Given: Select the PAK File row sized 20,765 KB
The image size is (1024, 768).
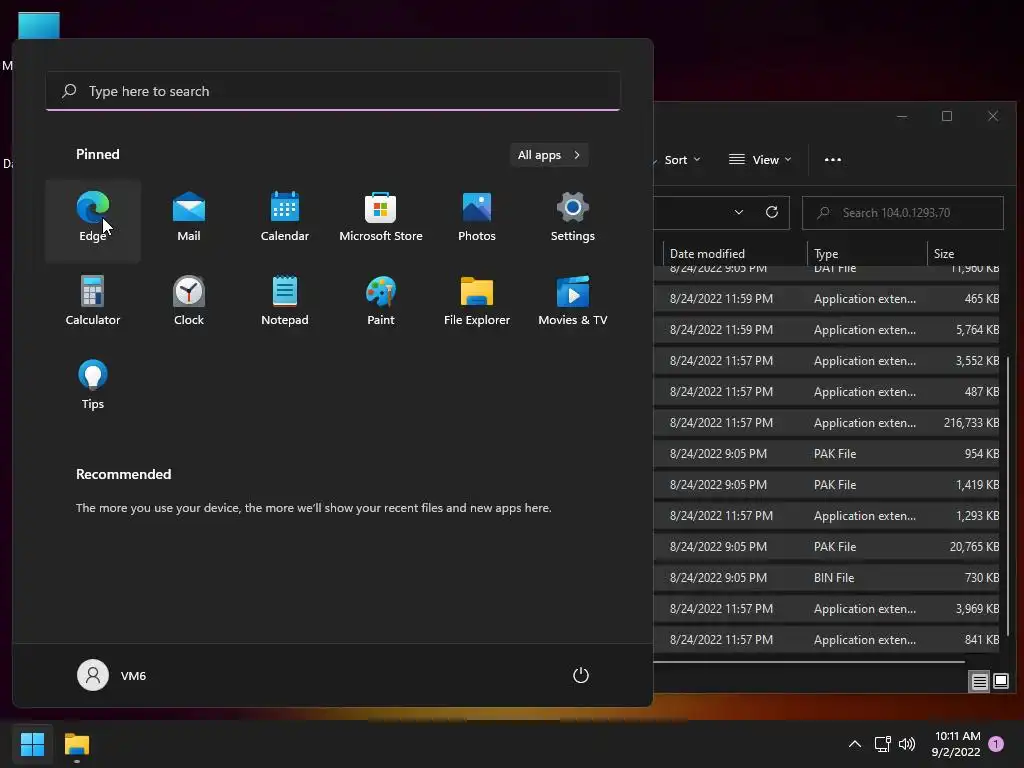Looking at the screenshot, I should click(x=827, y=547).
